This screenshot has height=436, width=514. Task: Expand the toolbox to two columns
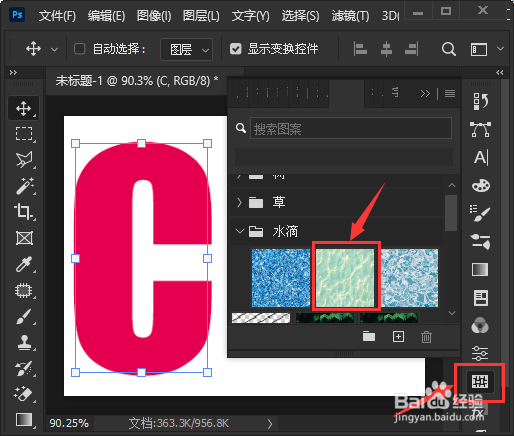tap(13, 73)
